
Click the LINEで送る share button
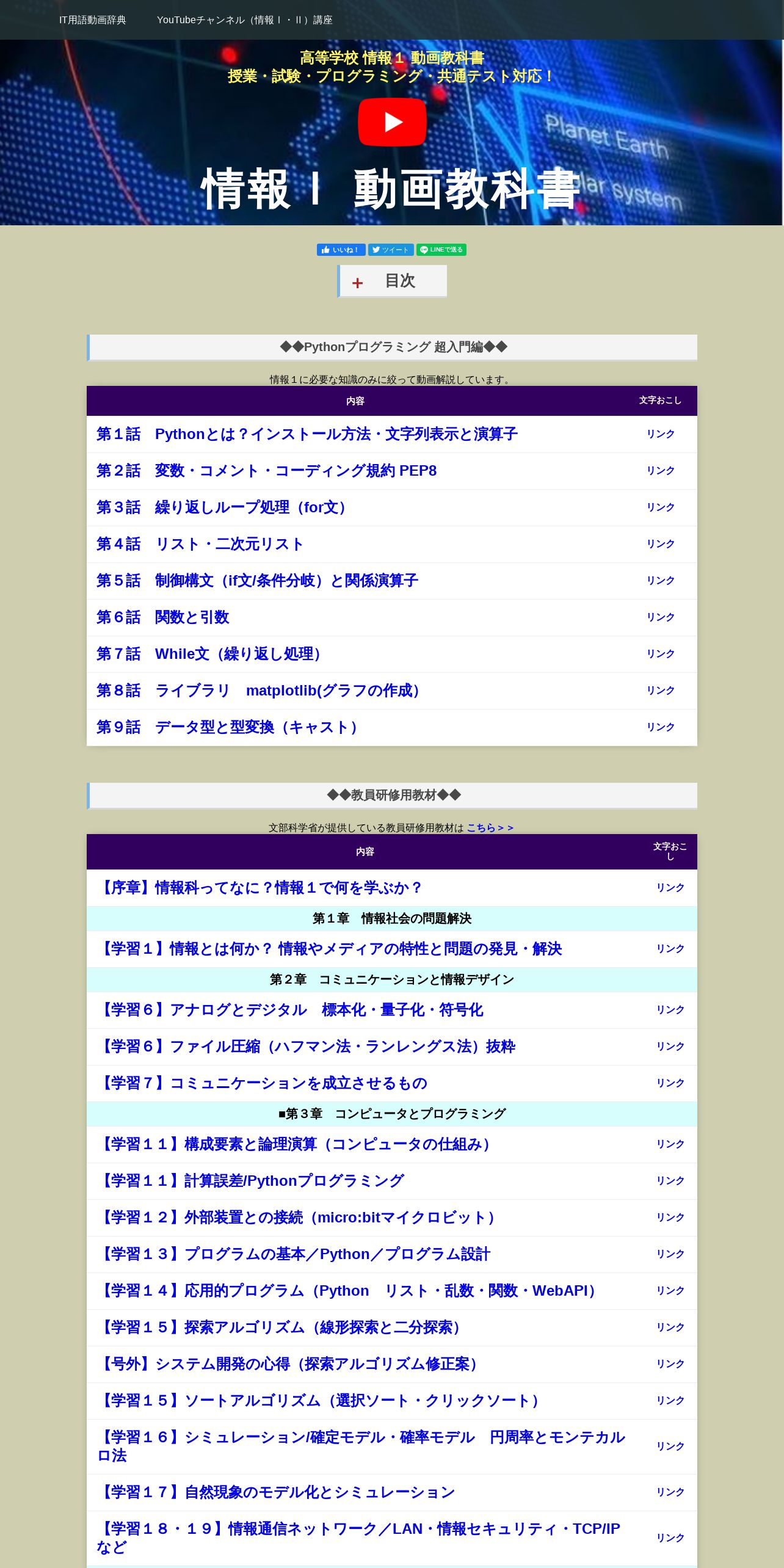(441, 250)
